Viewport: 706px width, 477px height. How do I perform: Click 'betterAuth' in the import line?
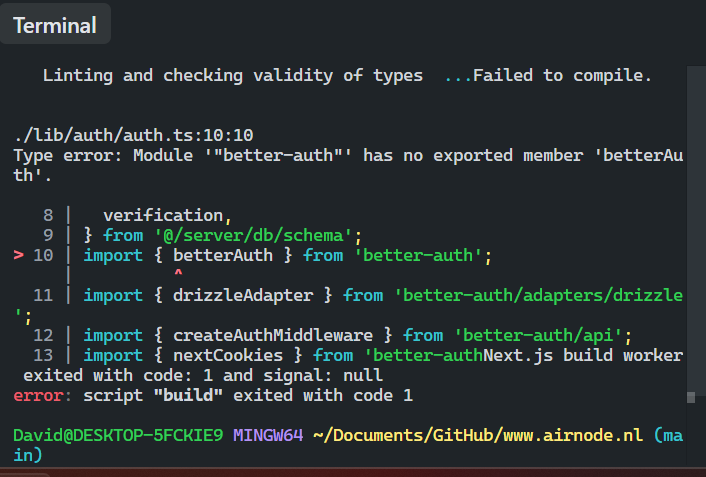(x=217, y=256)
